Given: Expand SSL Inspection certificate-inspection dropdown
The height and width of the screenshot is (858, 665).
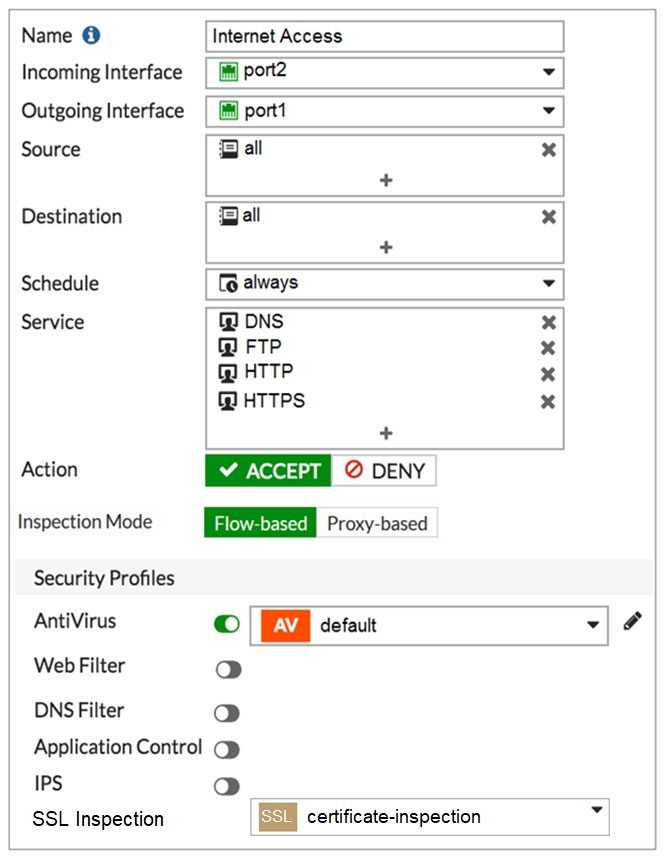Looking at the screenshot, I should pos(430,817).
